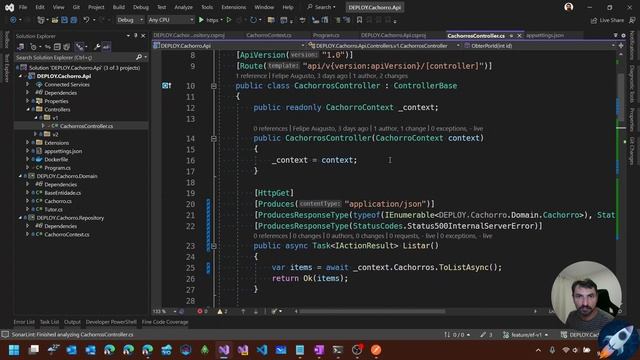Expand the Extensions folder
Screen dimensions: 640x360
click(28, 143)
